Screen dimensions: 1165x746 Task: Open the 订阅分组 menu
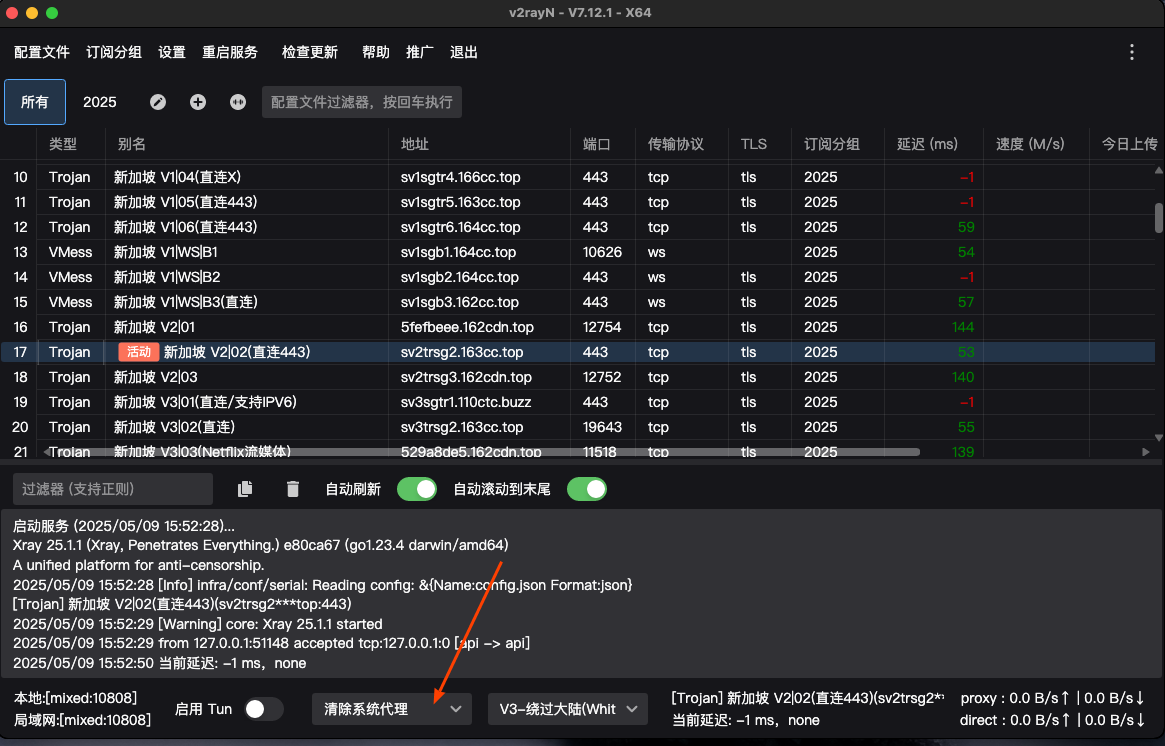(114, 52)
